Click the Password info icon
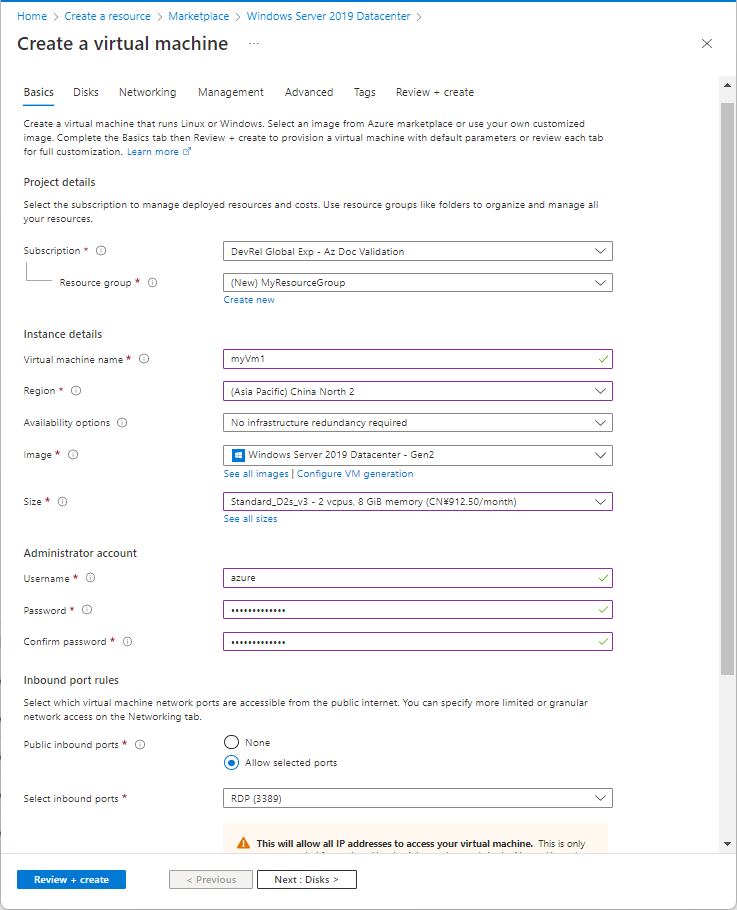Screen dimensions: 737x910 (x=87, y=609)
